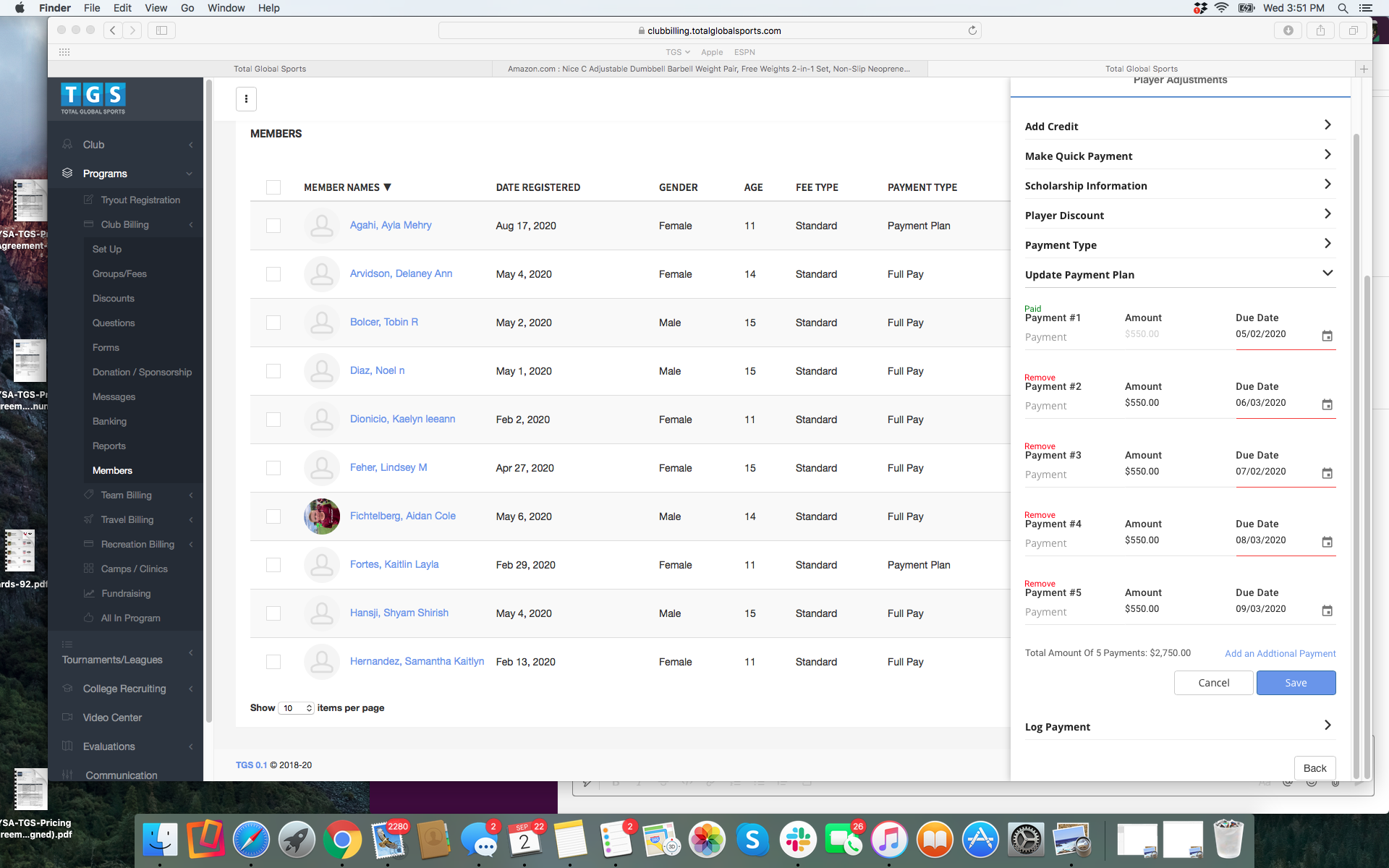
Task: Click the Cancel button
Action: click(x=1213, y=683)
